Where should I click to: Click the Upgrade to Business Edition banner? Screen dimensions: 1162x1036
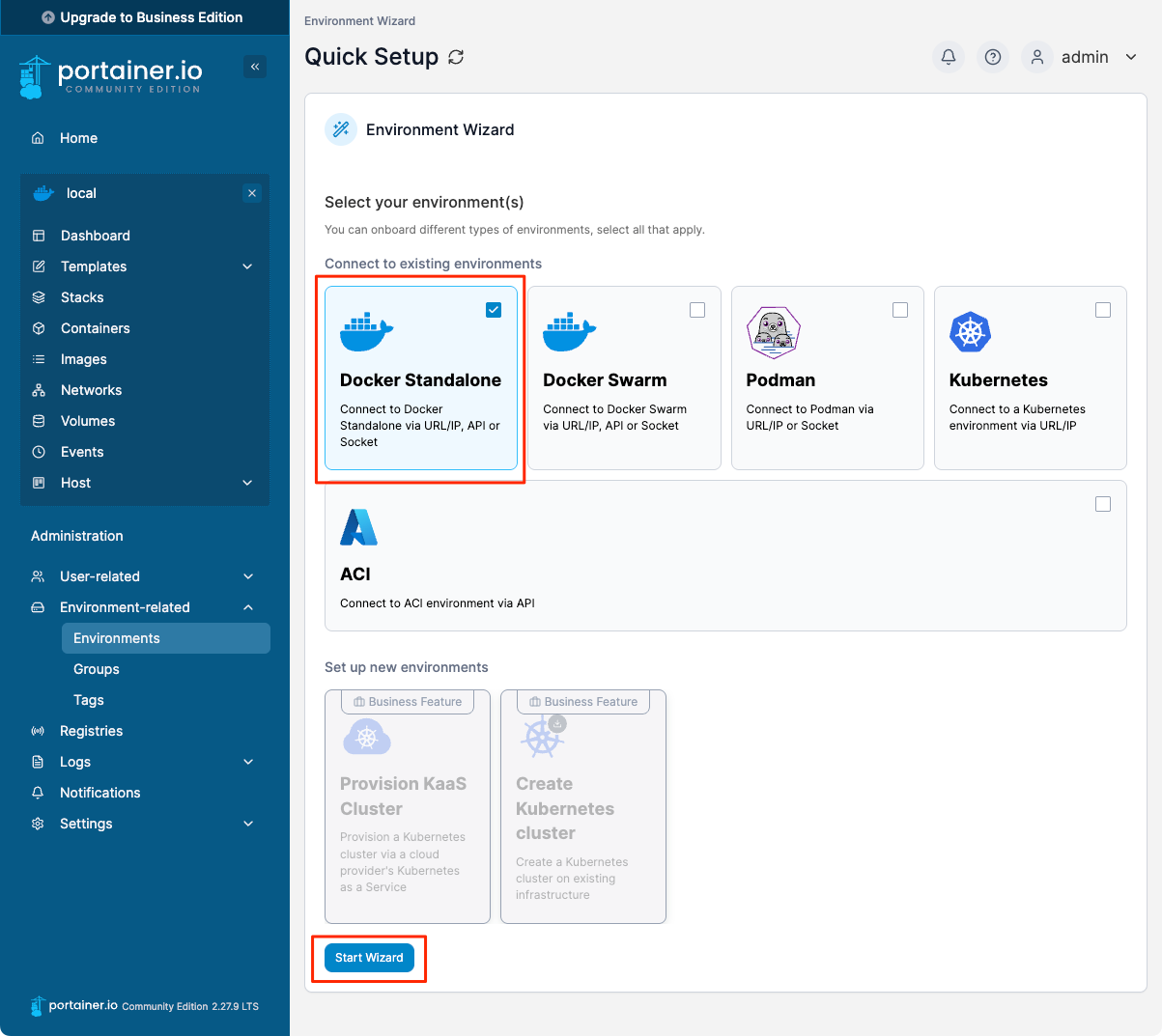145,17
